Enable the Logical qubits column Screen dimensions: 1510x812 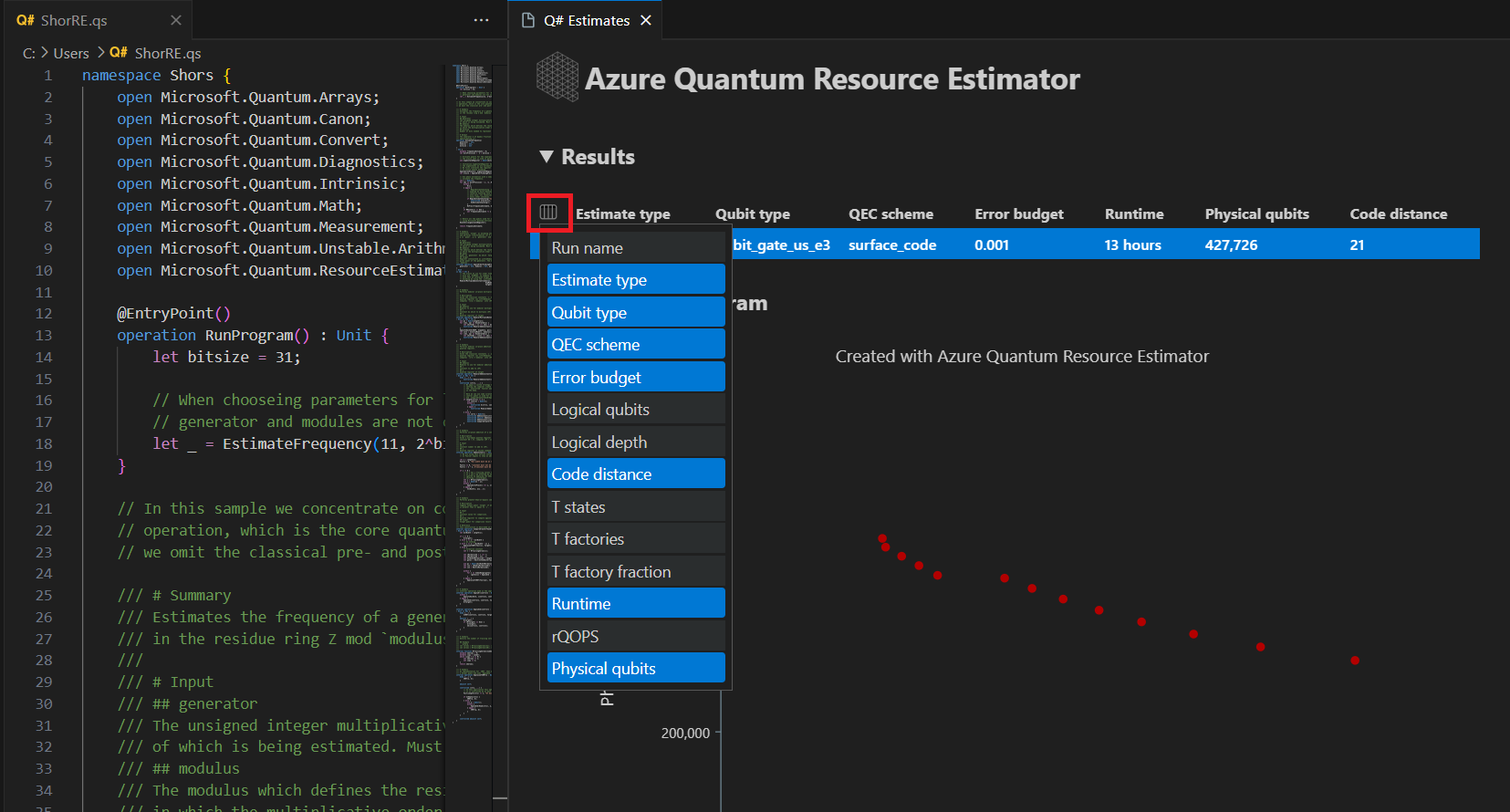(636, 410)
